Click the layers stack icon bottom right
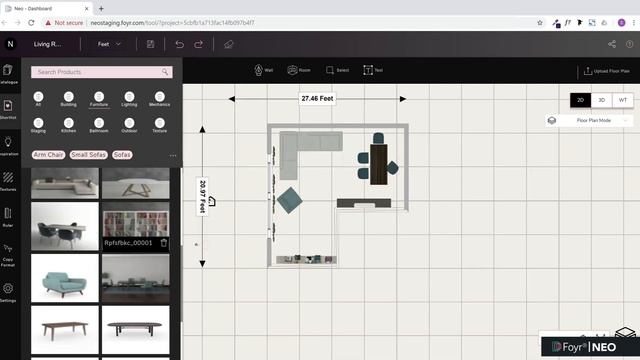 point(625,333)
